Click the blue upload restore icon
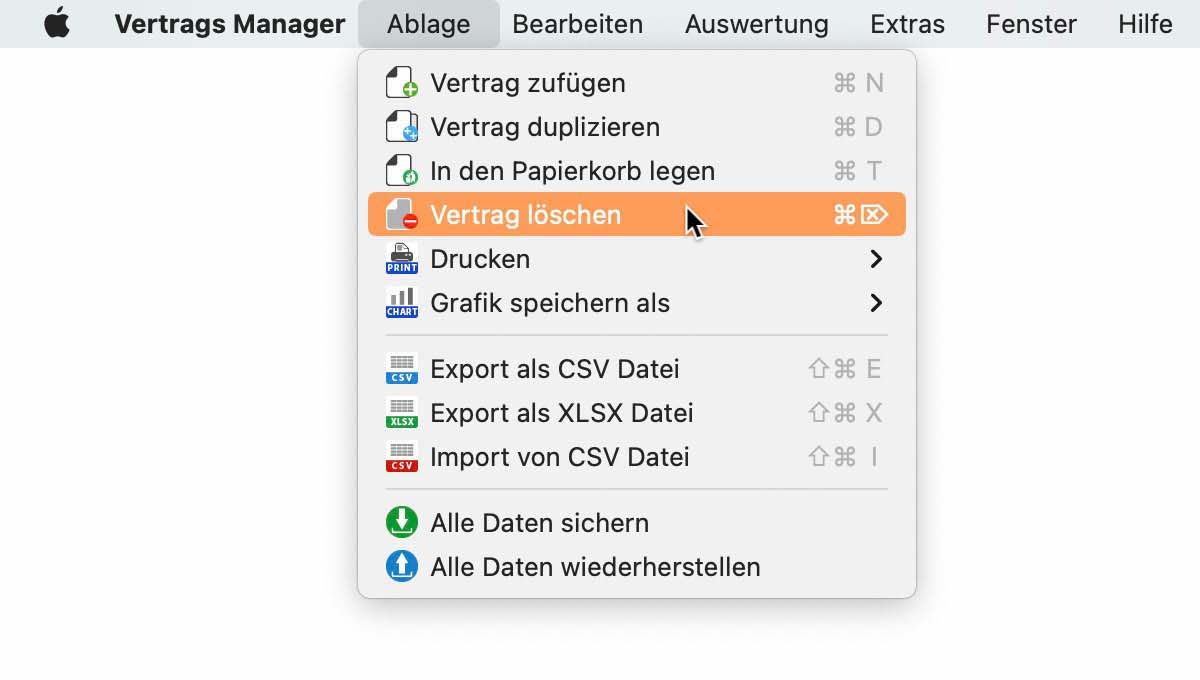Screen dimensions: 1200x680 (x=402, y=566)
